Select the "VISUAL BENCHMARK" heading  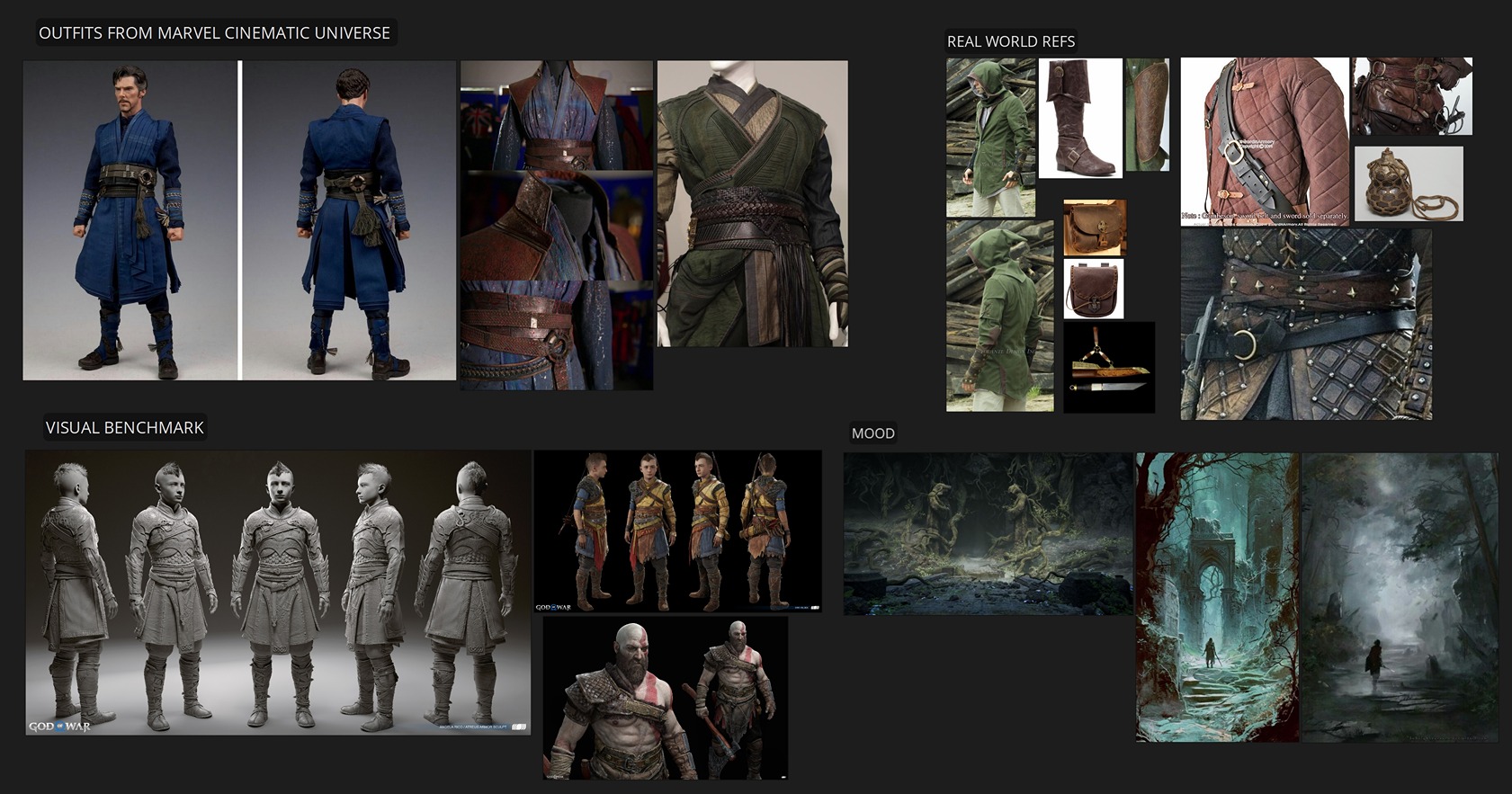[125, 428]
